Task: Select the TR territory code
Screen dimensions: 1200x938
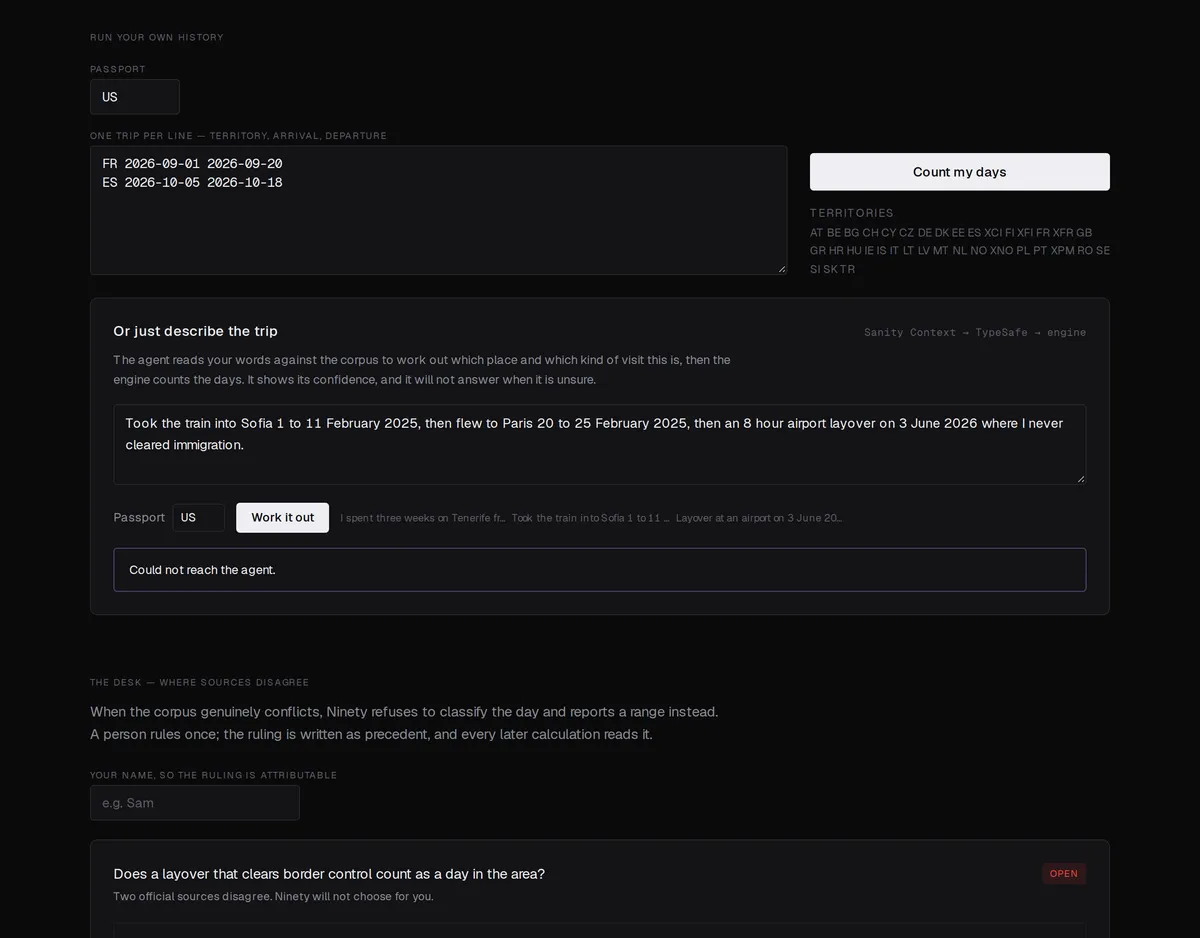Action: click(848, 269)
